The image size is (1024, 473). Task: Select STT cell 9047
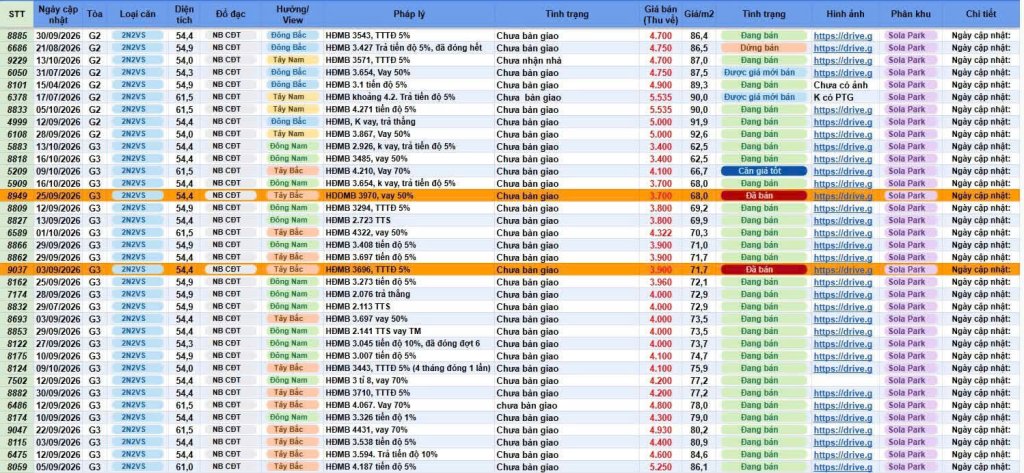pyautogui.click(x=16, y=430)
